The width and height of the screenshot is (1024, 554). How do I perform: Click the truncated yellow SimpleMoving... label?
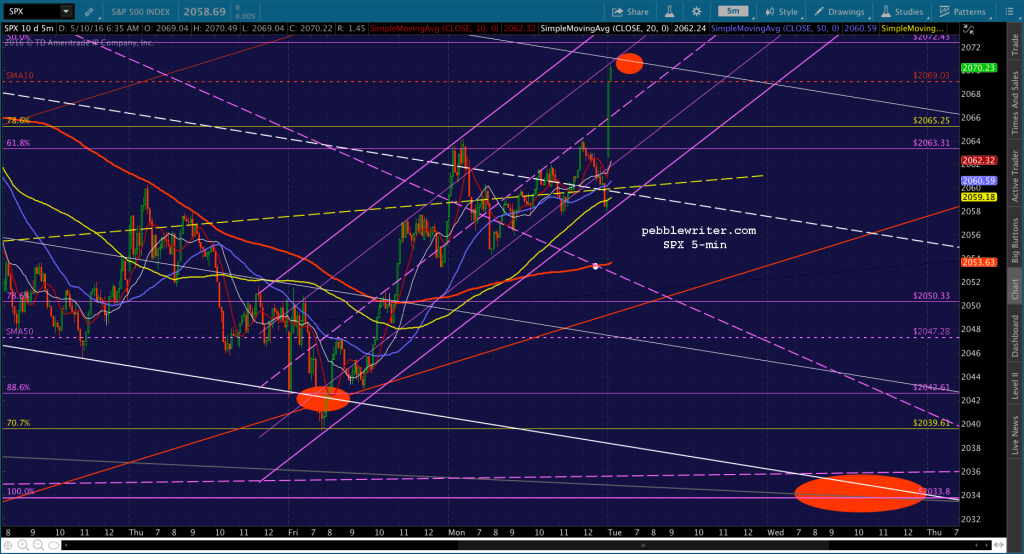912,29
